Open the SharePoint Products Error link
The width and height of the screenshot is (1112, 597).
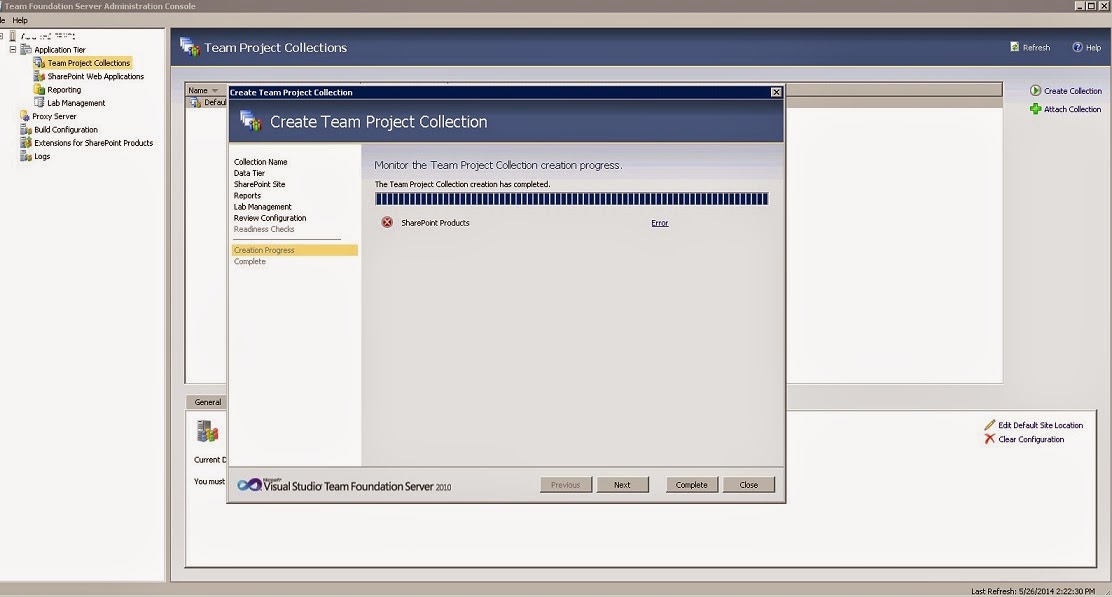pyautogui.click(x=660, y=223)
